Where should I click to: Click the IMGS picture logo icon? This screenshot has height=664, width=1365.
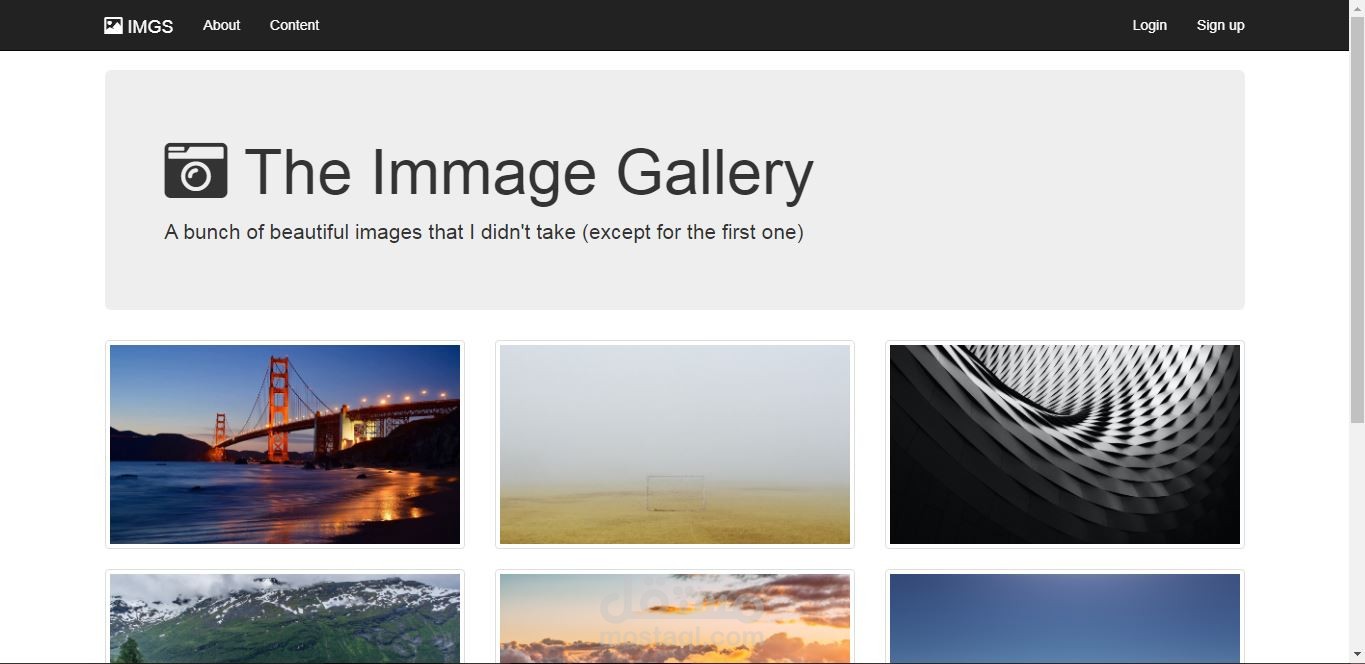pyautogui.click(x=113, y=25)
